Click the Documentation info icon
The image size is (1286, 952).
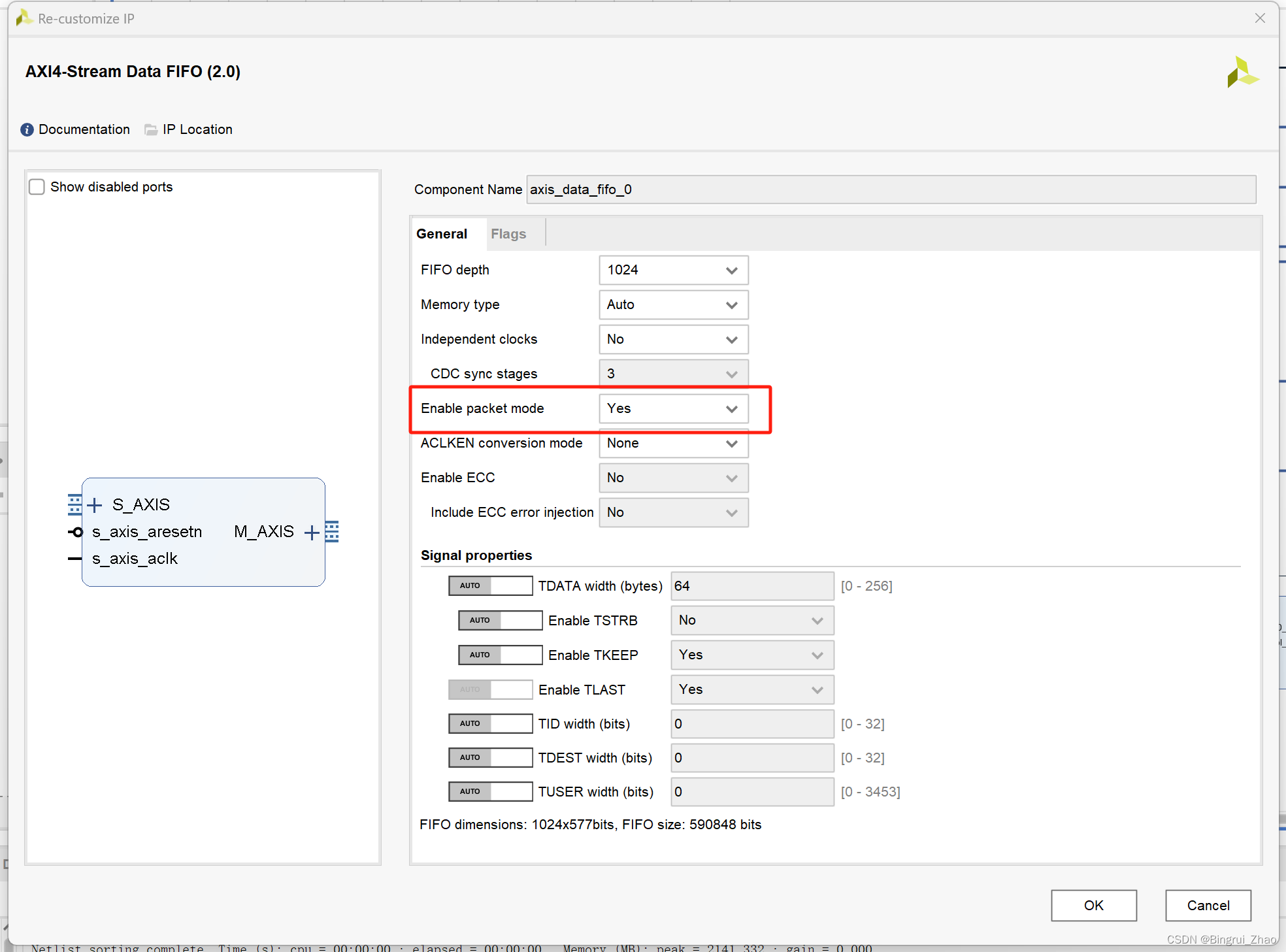[x=27, y=129]
